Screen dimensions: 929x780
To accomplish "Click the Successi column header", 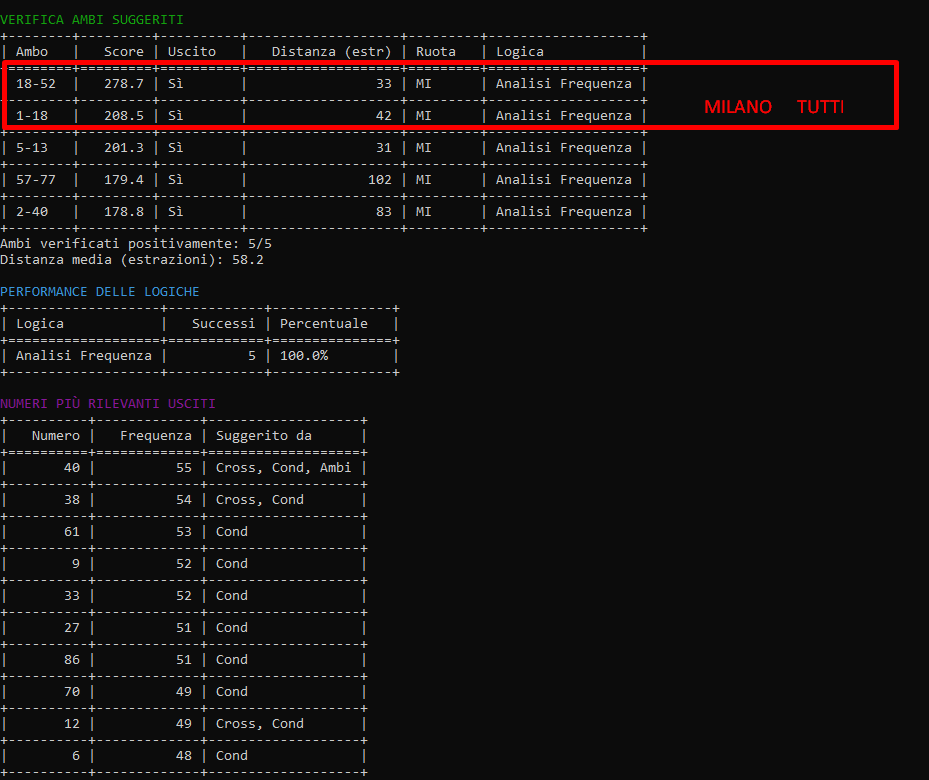I will 224,323.
